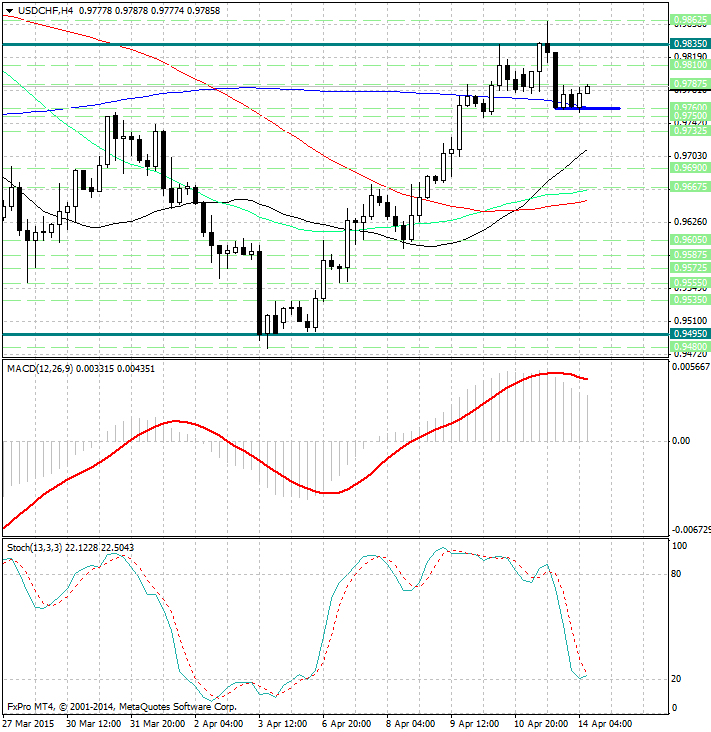
Task: Click the triangle arrow beside USDCHF,H4
Action: tap(7, 10)
